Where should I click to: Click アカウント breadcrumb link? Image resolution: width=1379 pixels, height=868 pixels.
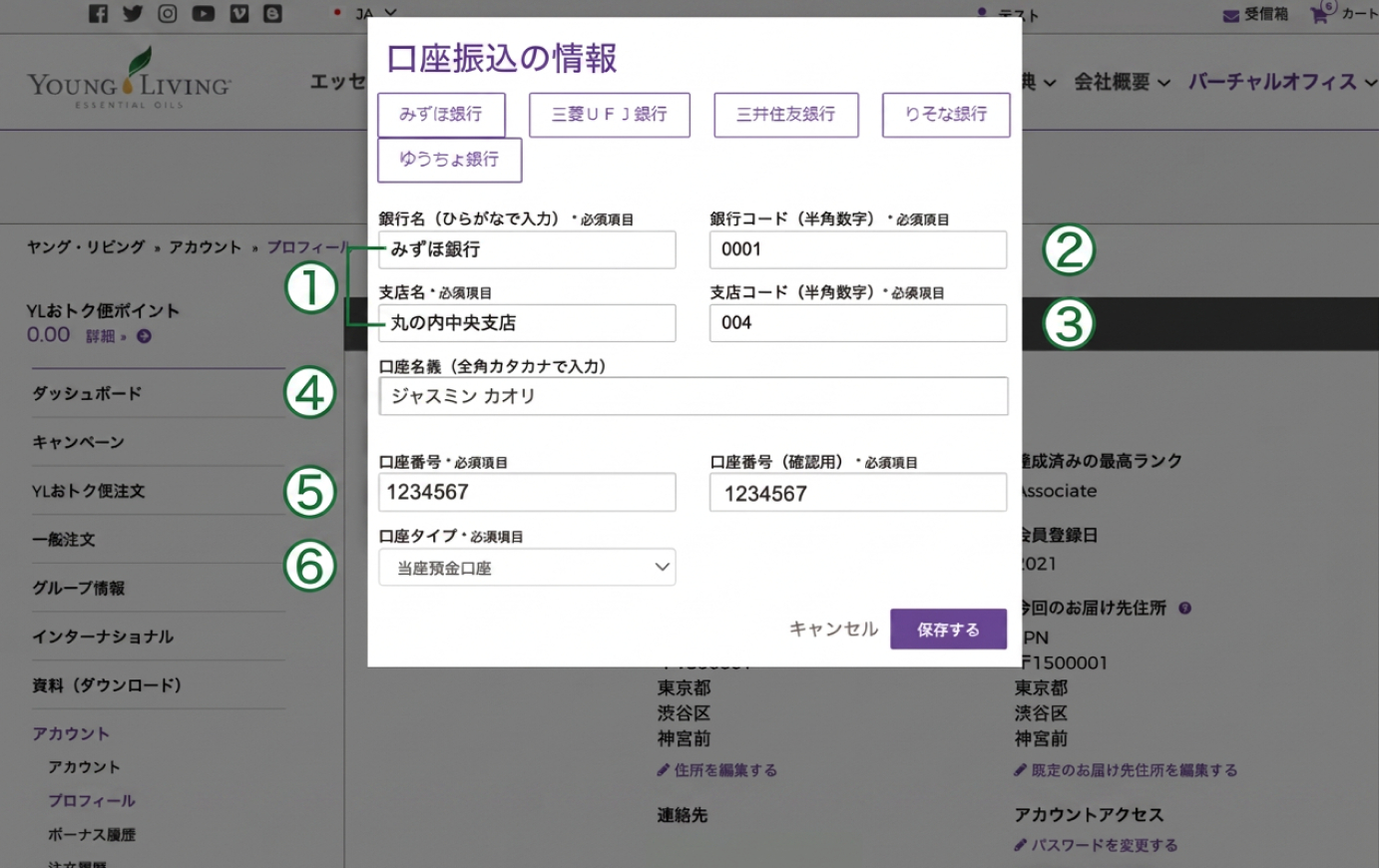[x=205, y=247]
